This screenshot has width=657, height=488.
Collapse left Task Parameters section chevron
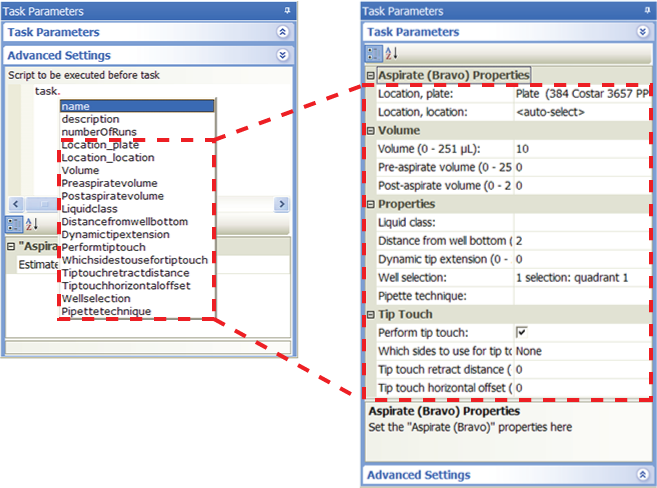click(x=283, y=33)
